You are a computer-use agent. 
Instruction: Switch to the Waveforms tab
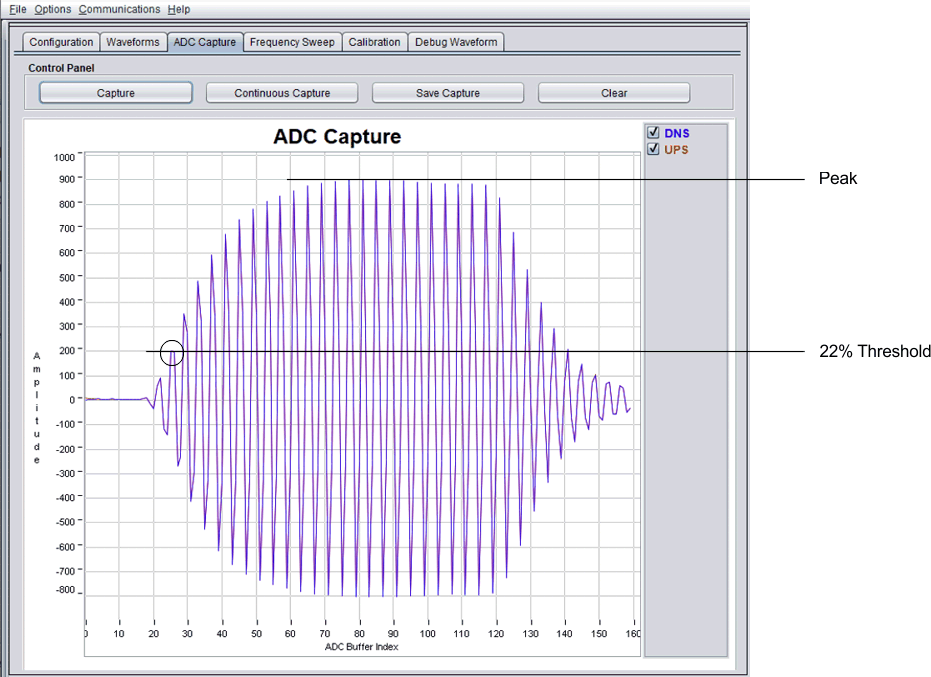tap(133, 42)
